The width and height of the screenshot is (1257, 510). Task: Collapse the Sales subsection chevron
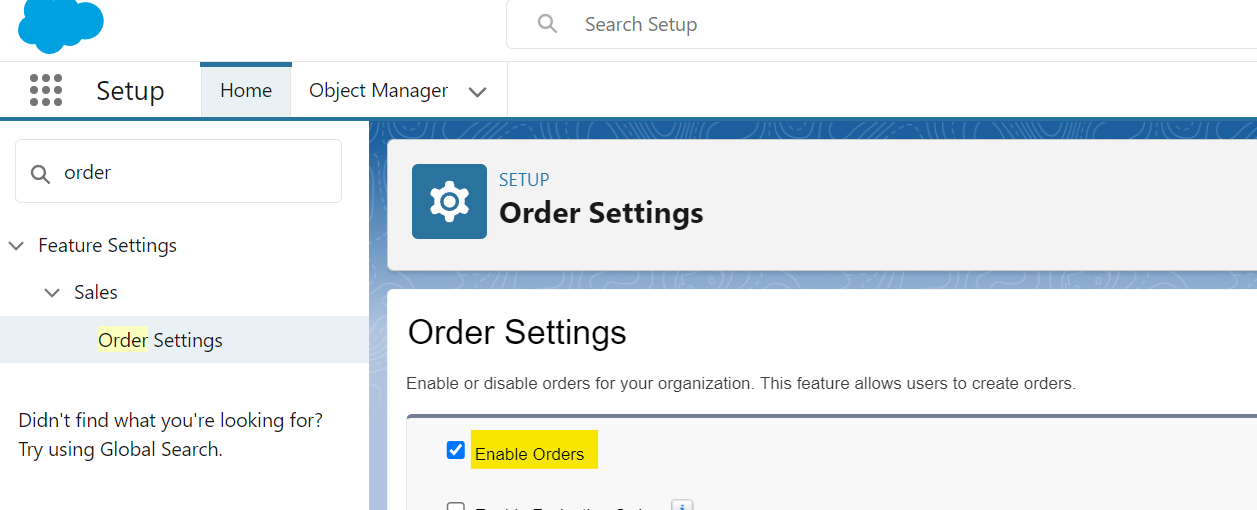point(52,292)
